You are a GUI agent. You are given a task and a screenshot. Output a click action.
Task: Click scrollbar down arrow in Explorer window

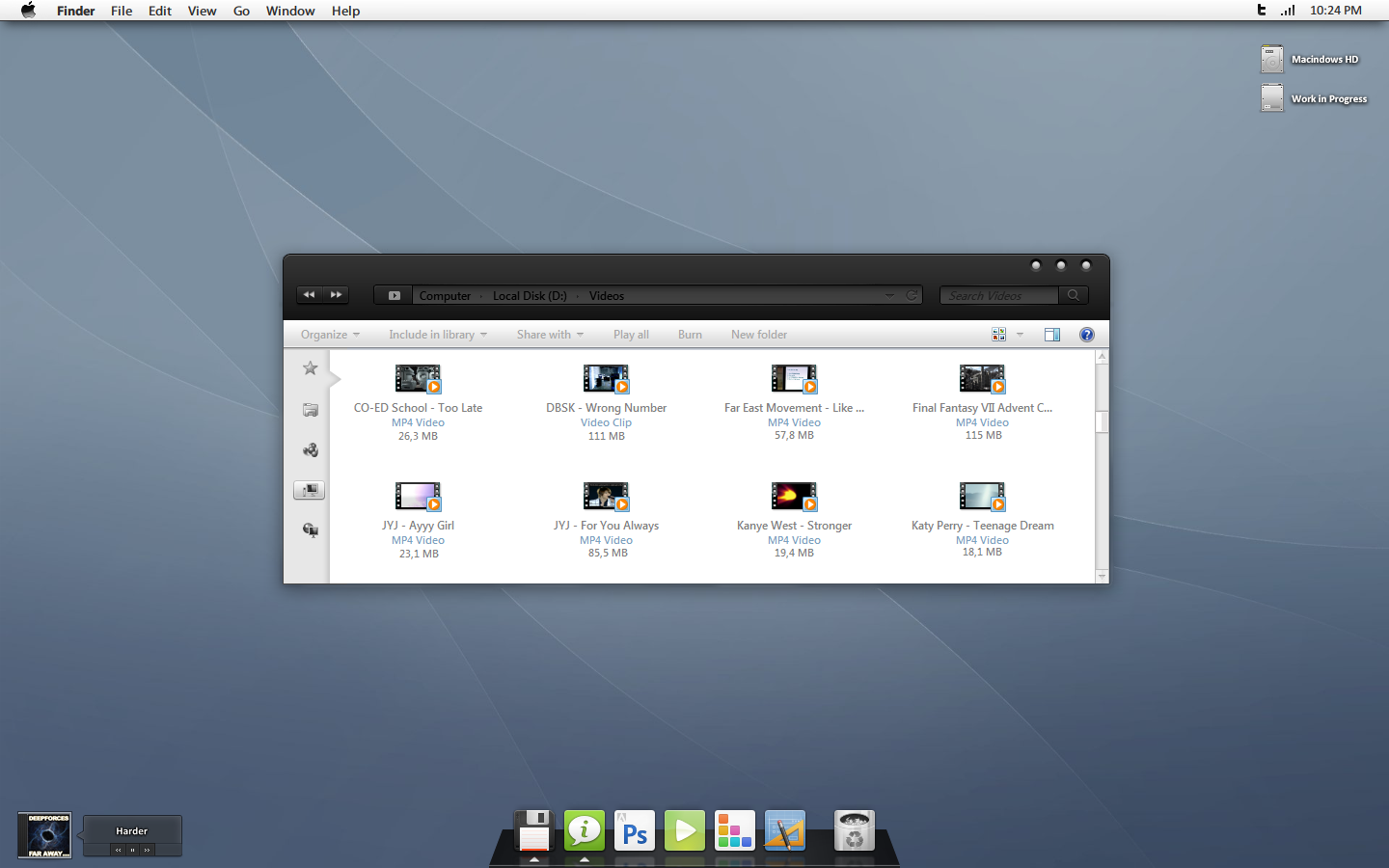[1102, 577]
